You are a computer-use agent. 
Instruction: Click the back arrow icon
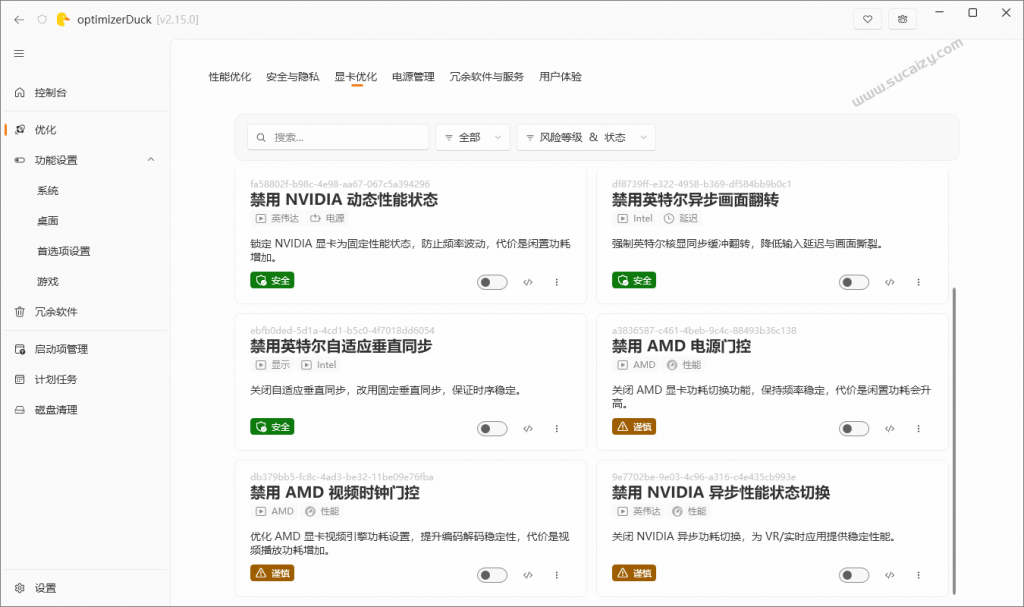pos(19,20)
